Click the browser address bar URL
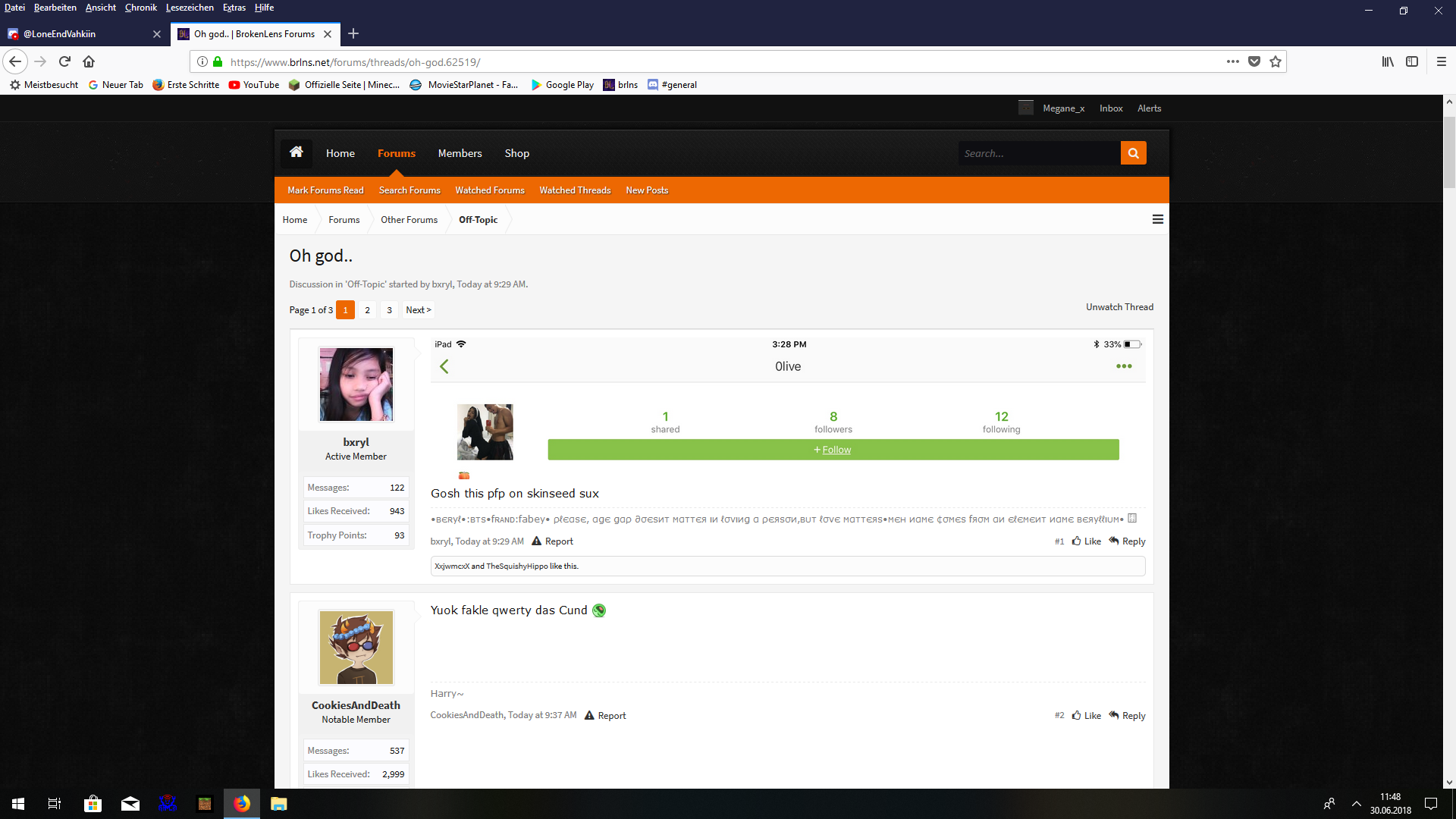This screenshot has height=819, width=1456. (355, 62)
